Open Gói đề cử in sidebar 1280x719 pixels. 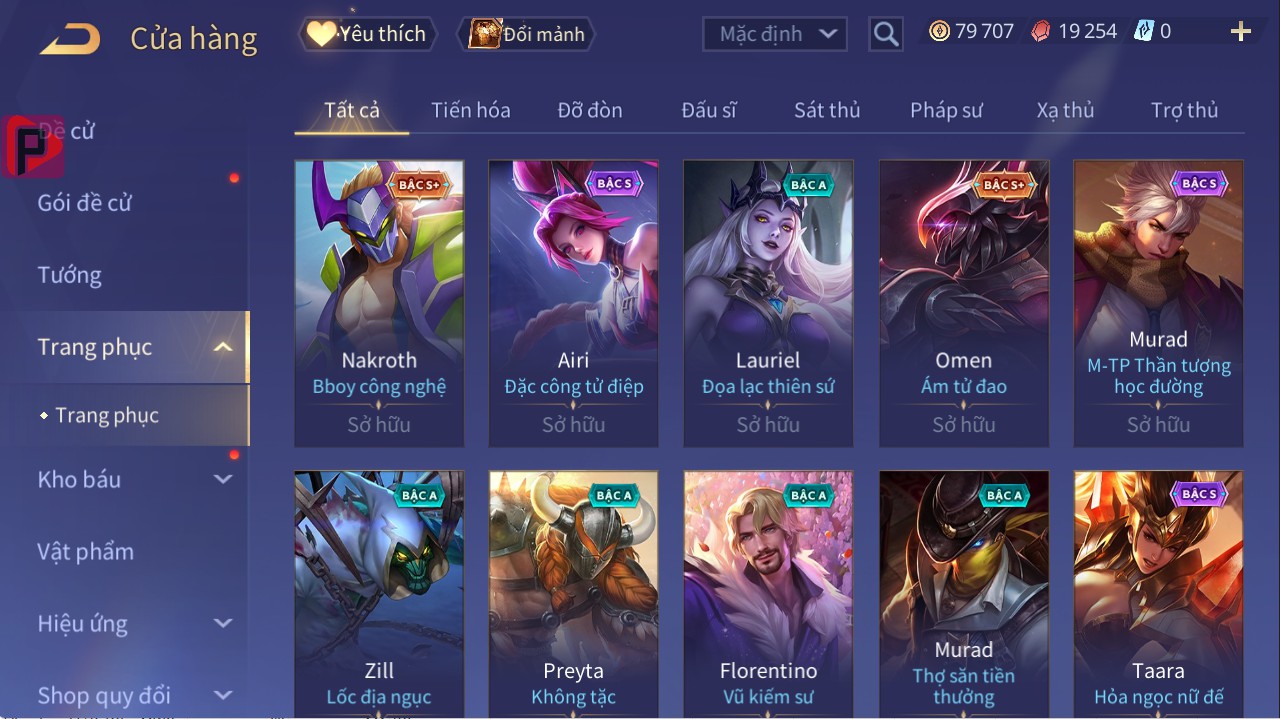pyautogui.click(x=85, y=203)
